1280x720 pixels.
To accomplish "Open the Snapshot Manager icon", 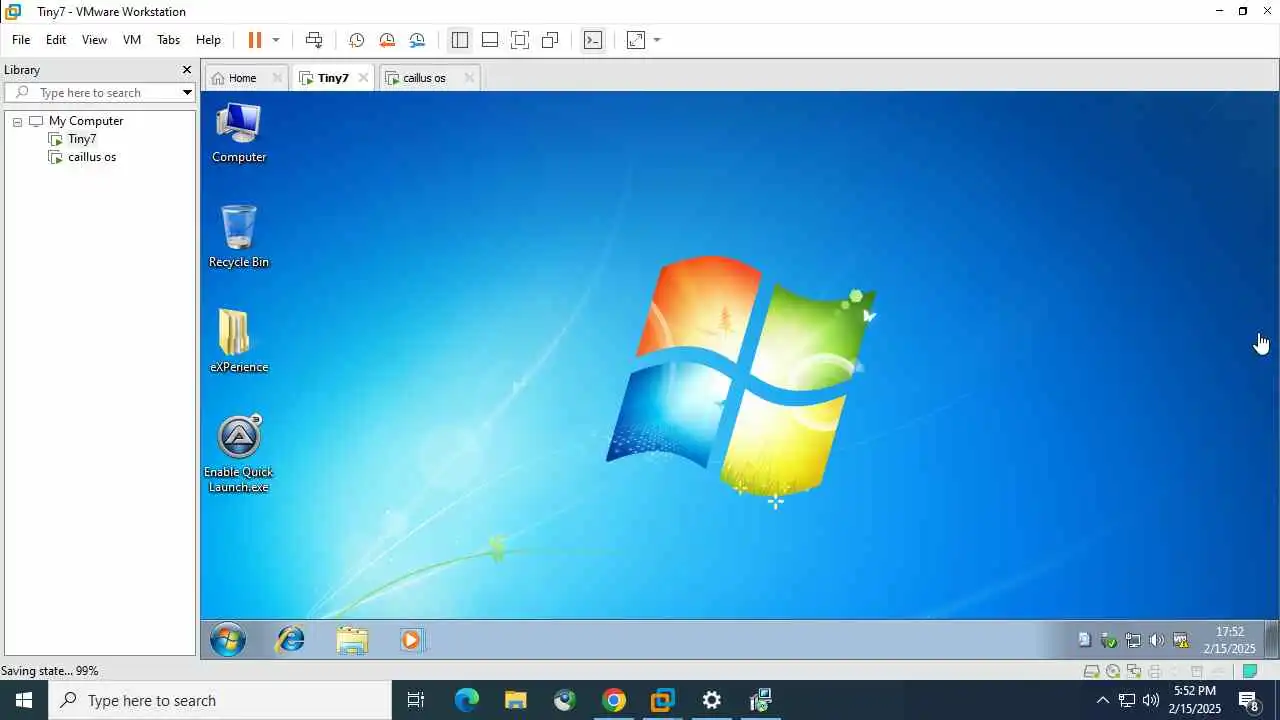I will (417, 40).
